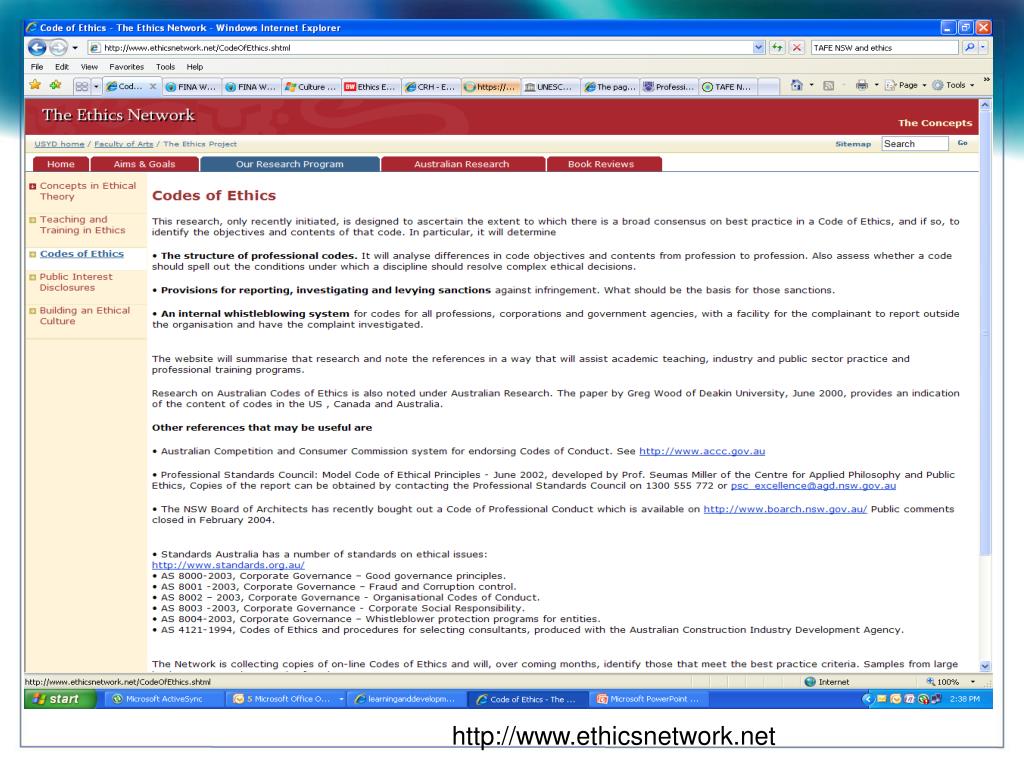Run the search with the magnifier icon
Viewport: 1024px width, 768px height.
point(969,48)
